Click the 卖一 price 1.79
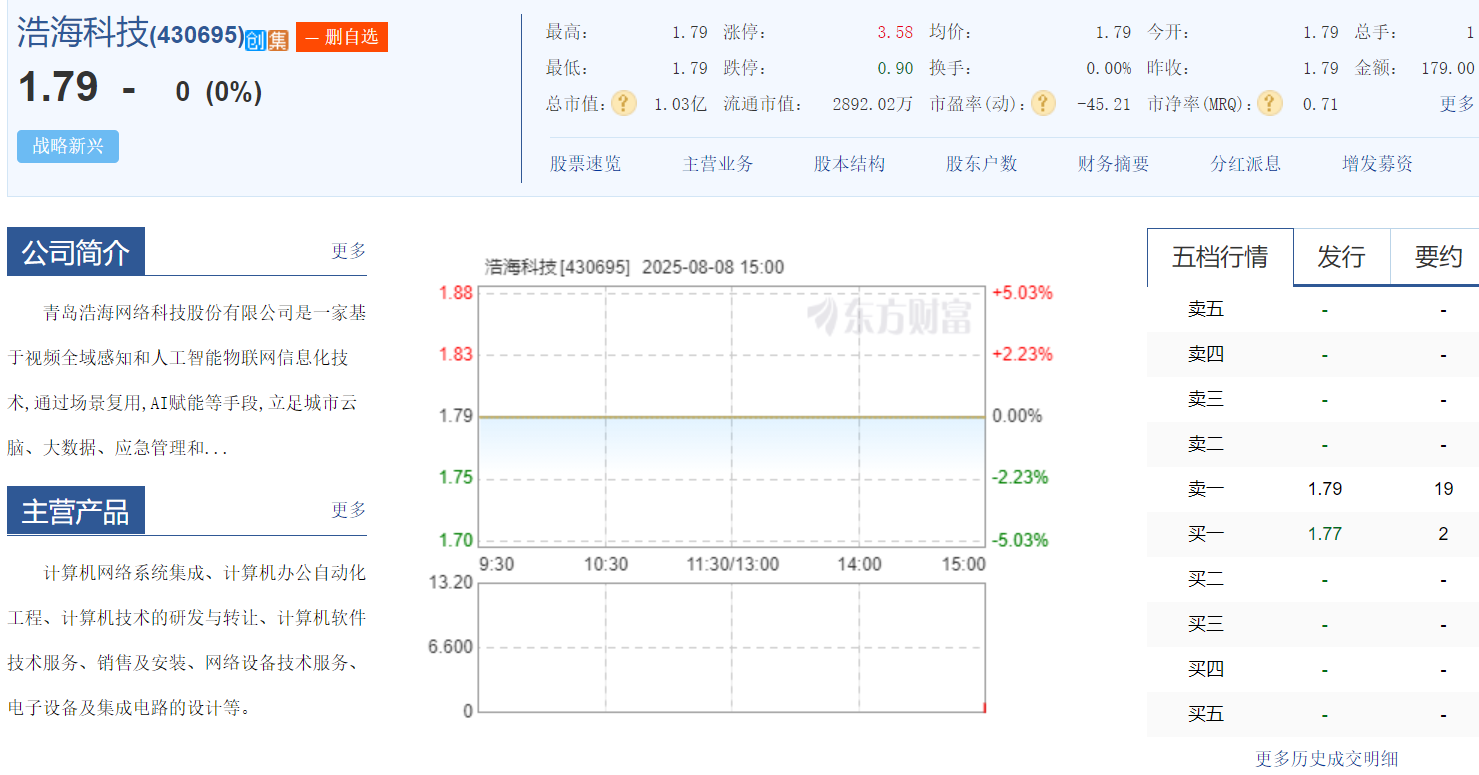This screenshot has height=775, width=1479. [x=1325, y=489]
